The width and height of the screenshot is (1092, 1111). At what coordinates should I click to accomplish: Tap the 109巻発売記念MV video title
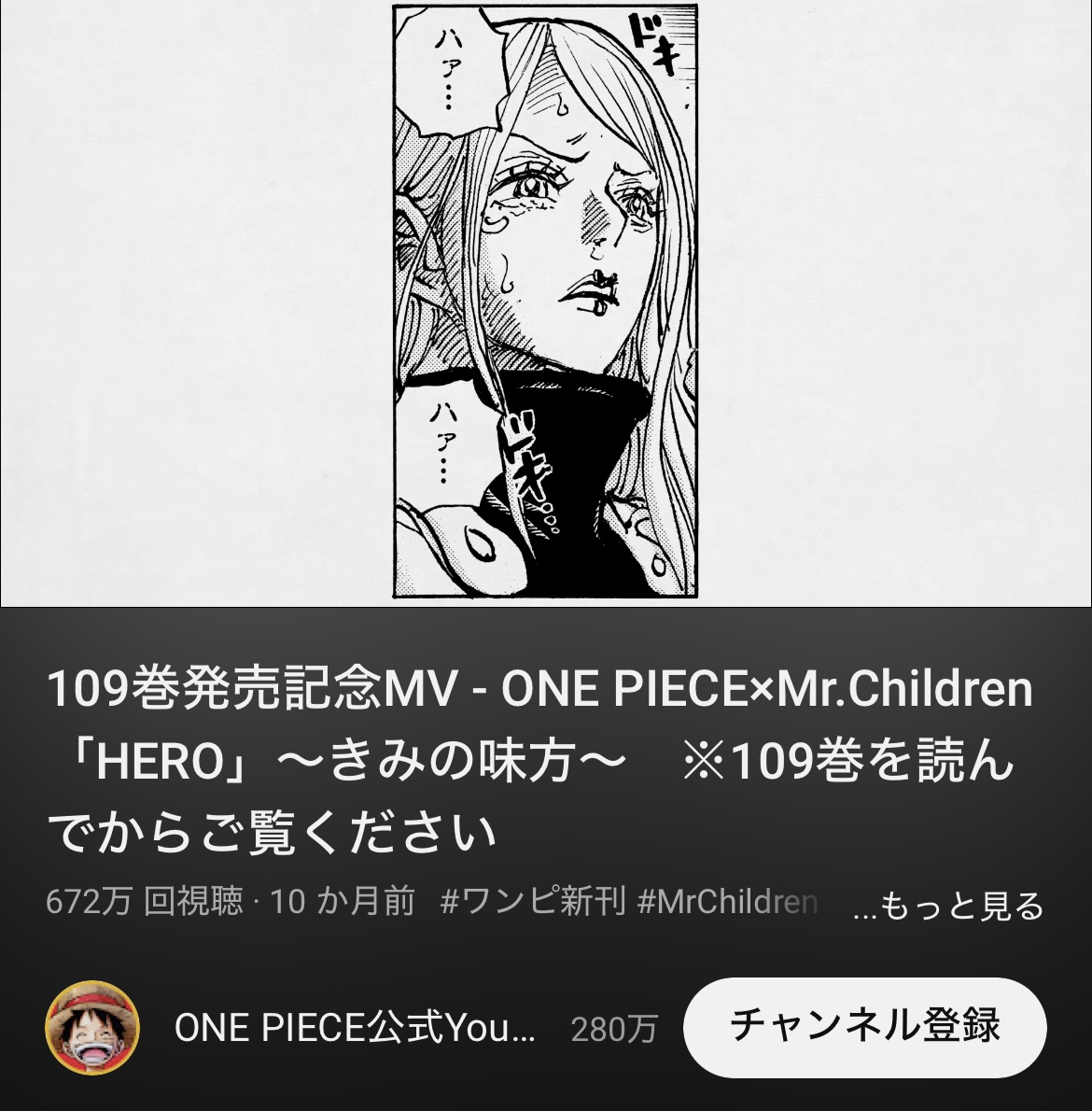[539, 760]
